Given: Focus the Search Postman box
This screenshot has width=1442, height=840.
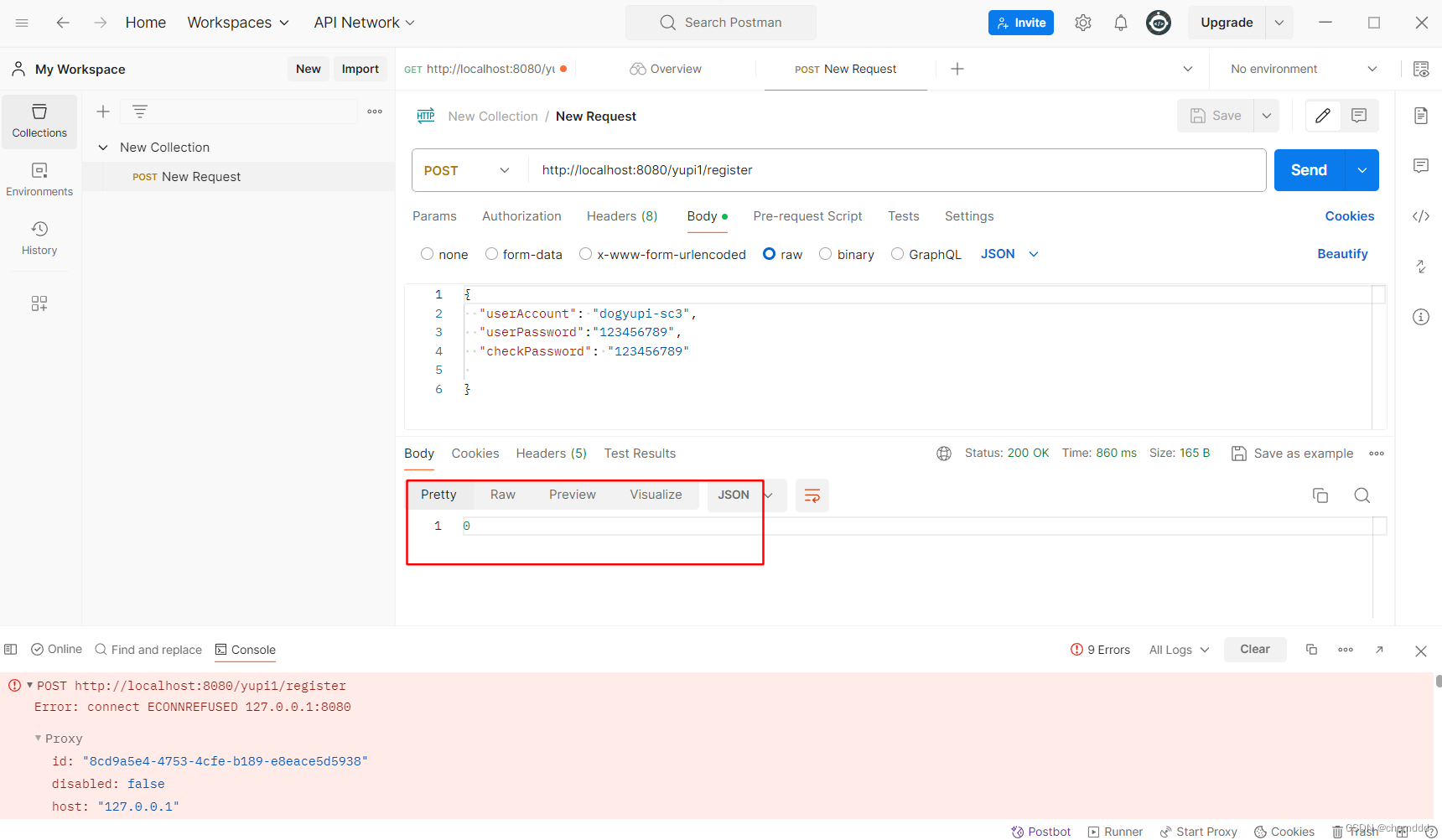Looking at the screenshot, I should [721, 23].
